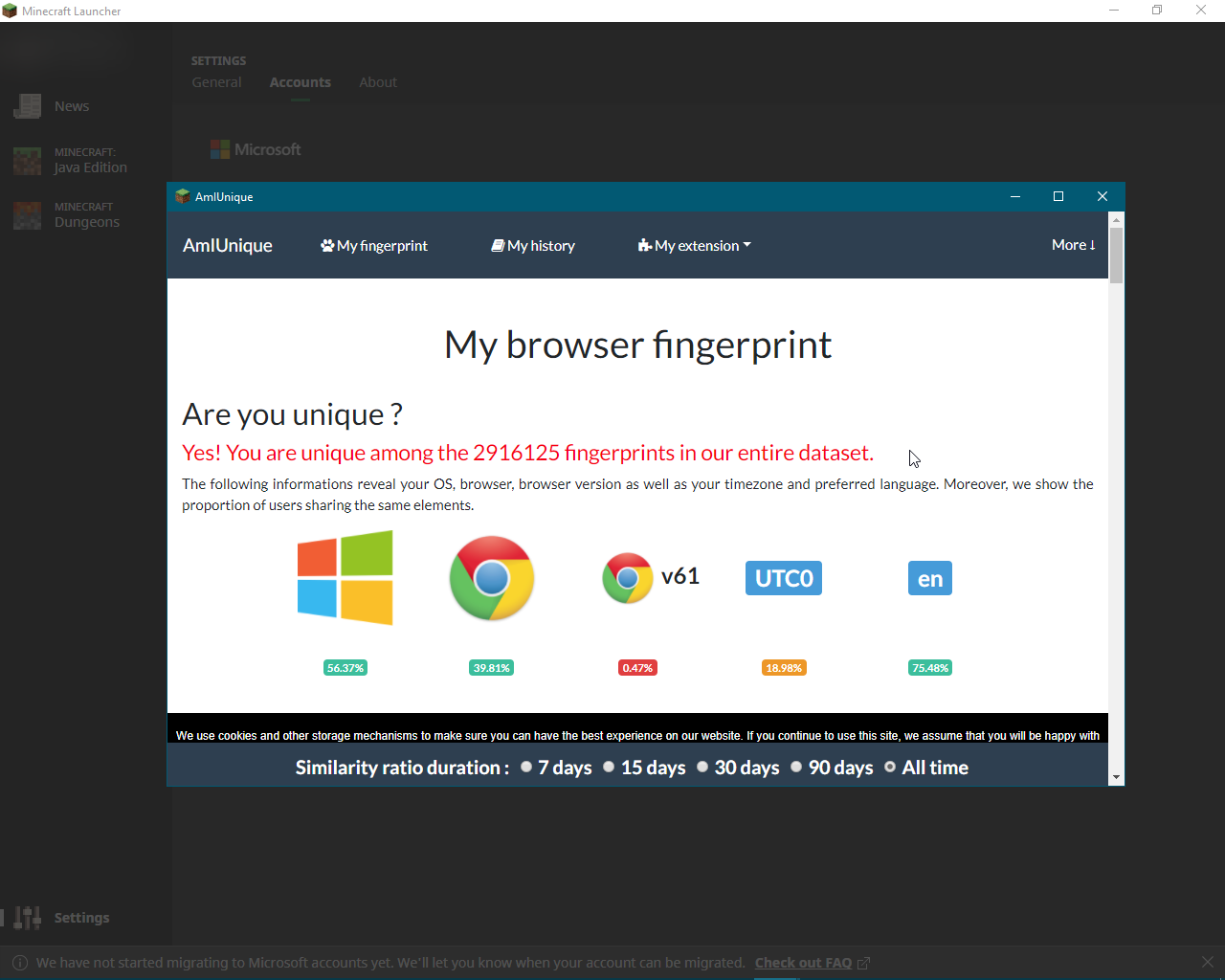
Task: Go to the AmIUnique home link
Action: click(228, 245)
